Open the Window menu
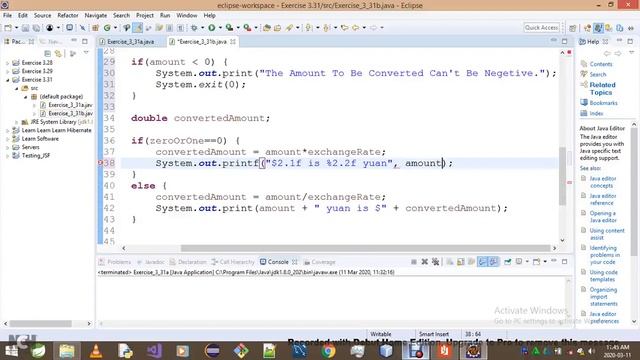640x360 pixels. point(187,15)
